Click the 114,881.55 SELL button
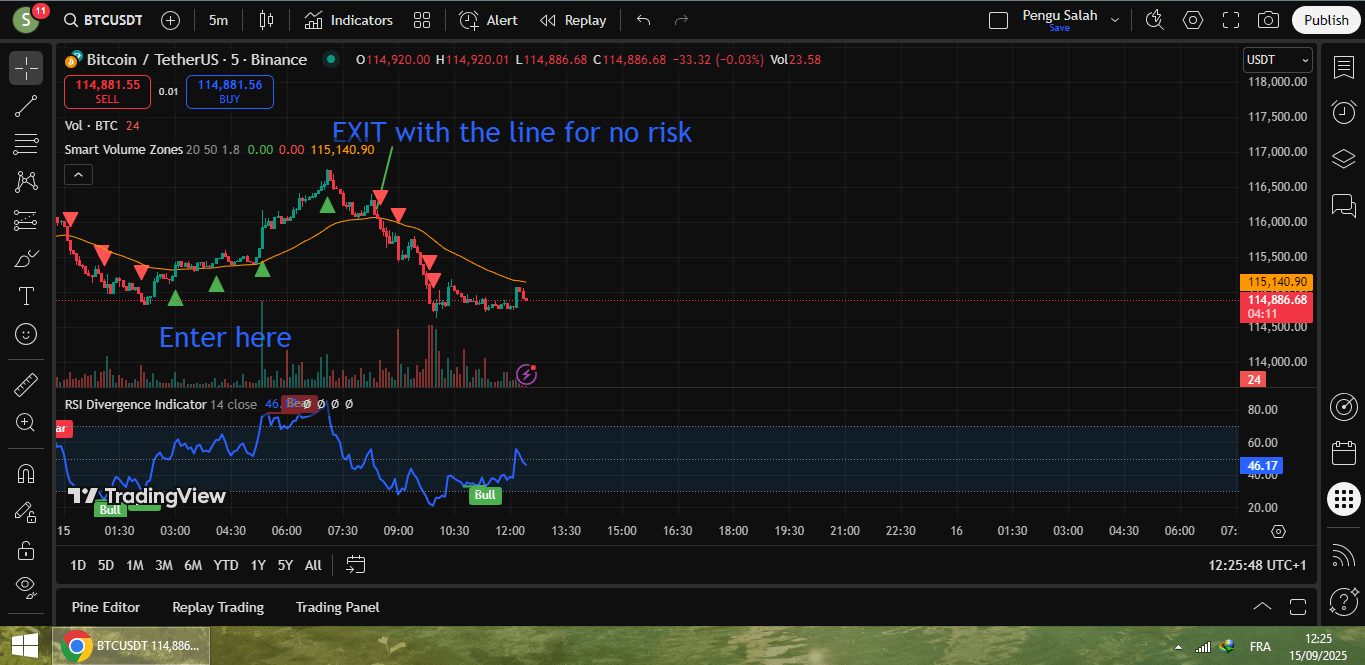Image resolution: width=1365 pixels, height=665 pixels. [x=108, y=92]
